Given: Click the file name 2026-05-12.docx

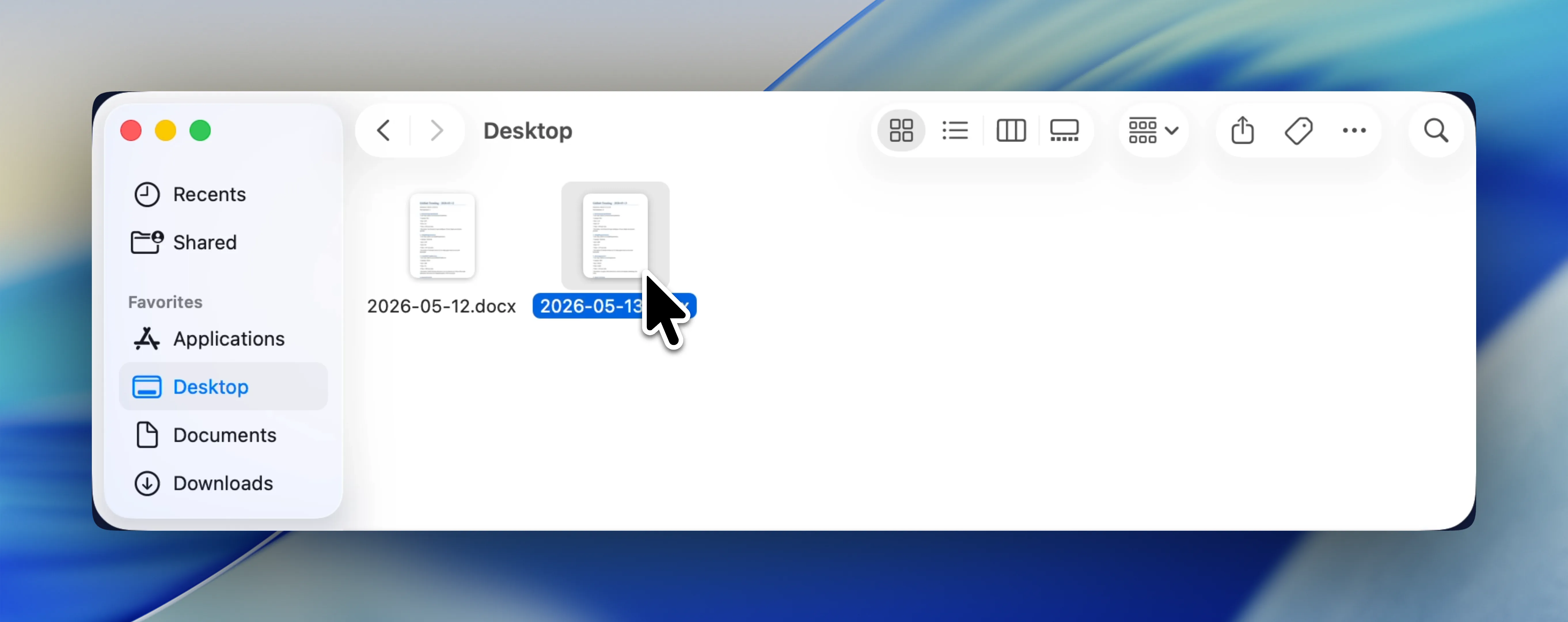Looking at the screenshot, I should [x=441, y=306].
